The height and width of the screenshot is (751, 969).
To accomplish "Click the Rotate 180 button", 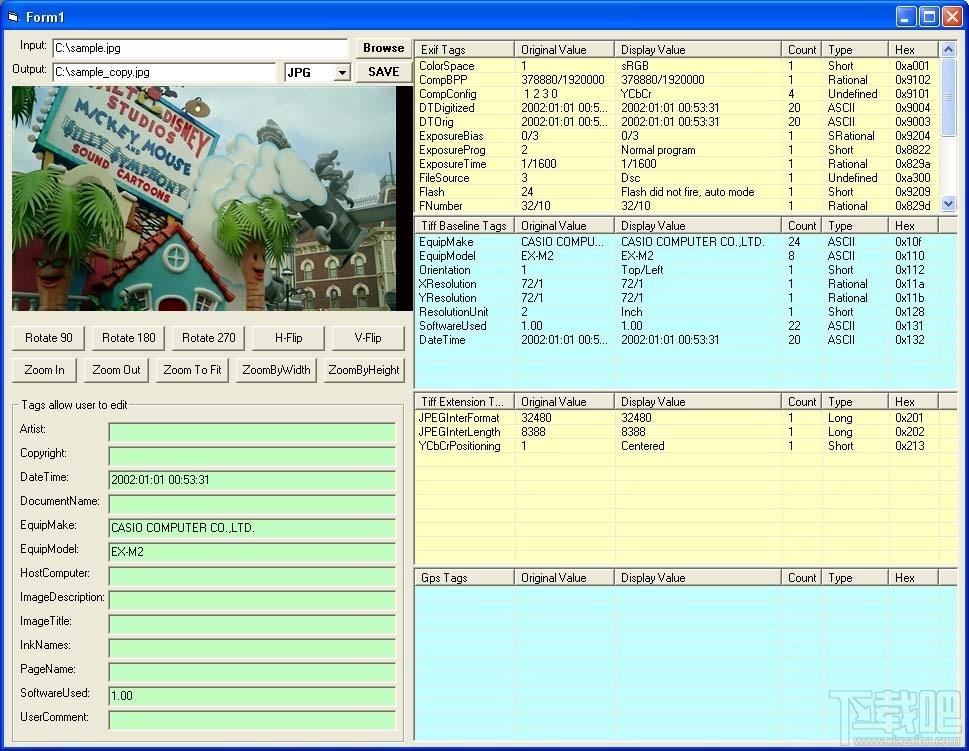I will coord(129,338).
